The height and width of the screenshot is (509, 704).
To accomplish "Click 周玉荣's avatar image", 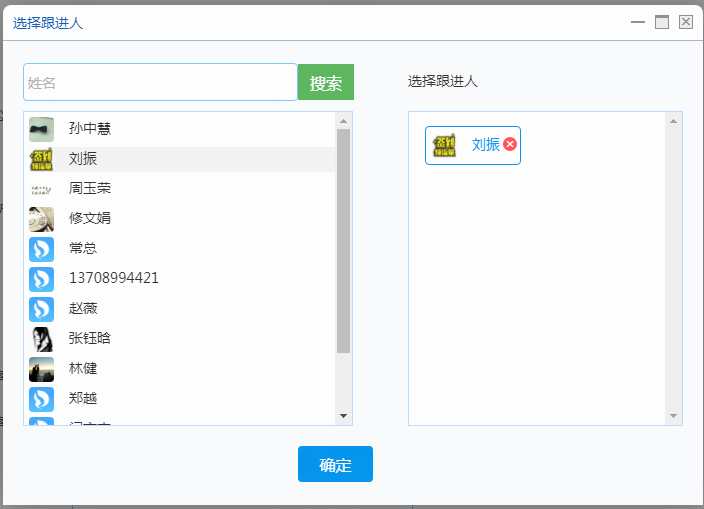I will [x=41, y=189].
